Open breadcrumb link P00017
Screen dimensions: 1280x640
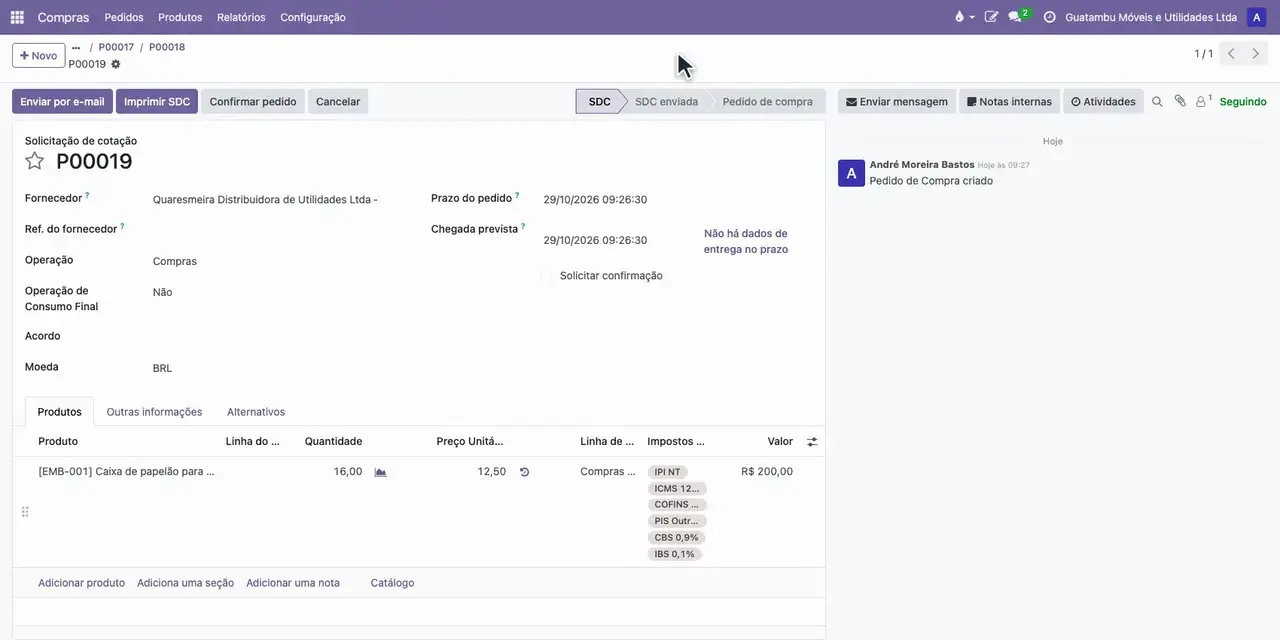116,47
